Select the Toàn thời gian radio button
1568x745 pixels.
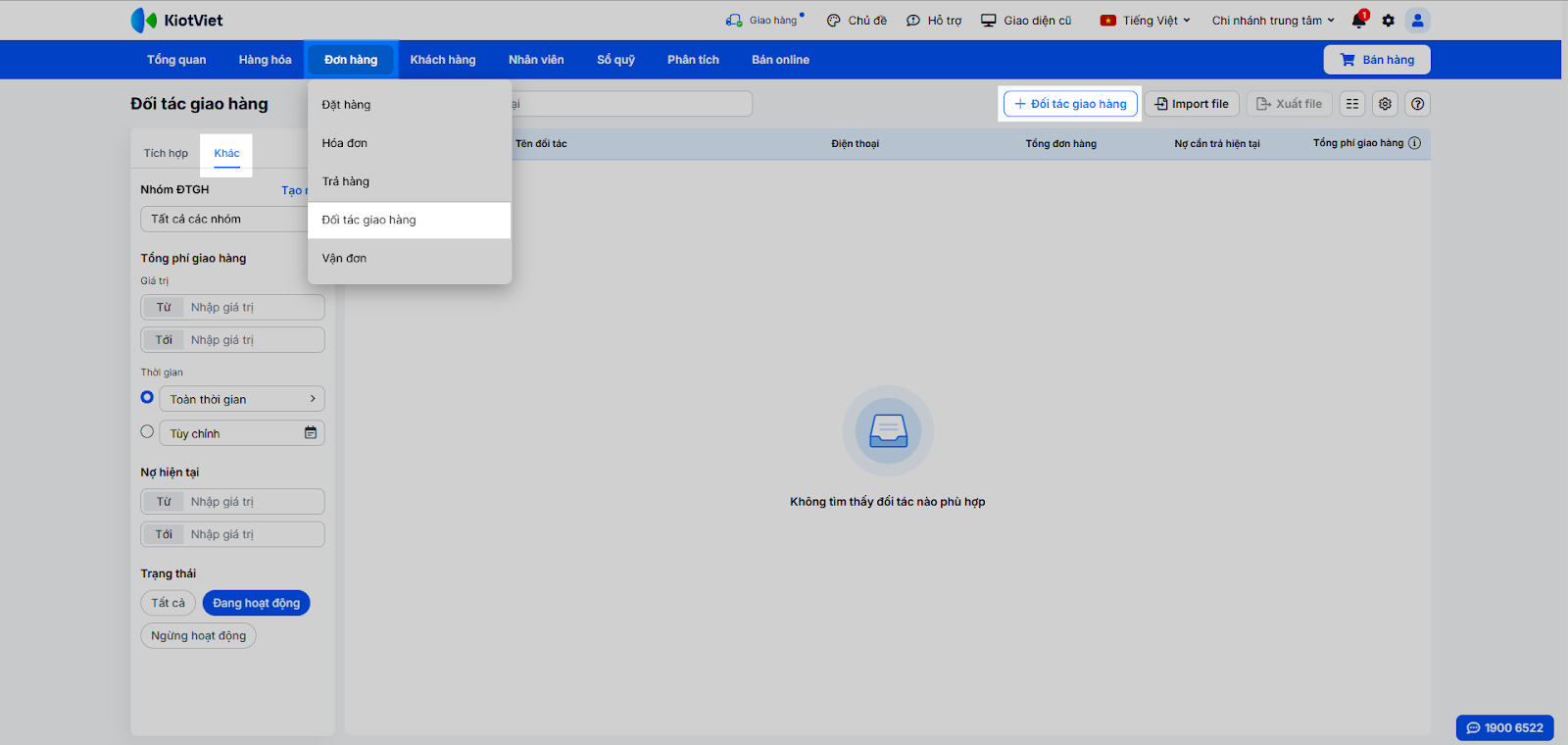(147, 398)
